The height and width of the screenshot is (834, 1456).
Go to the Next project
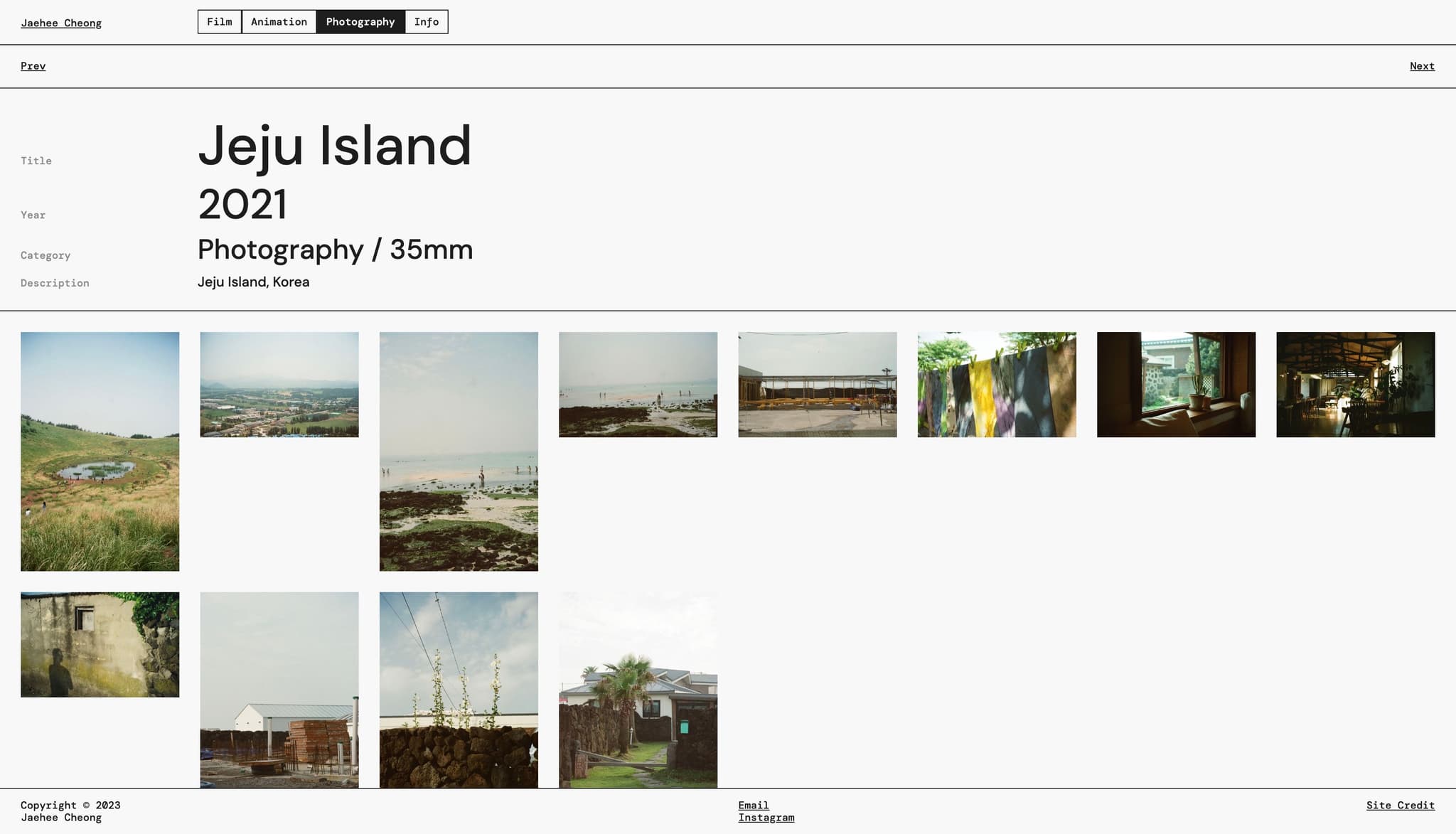(x=1422, y=66)
